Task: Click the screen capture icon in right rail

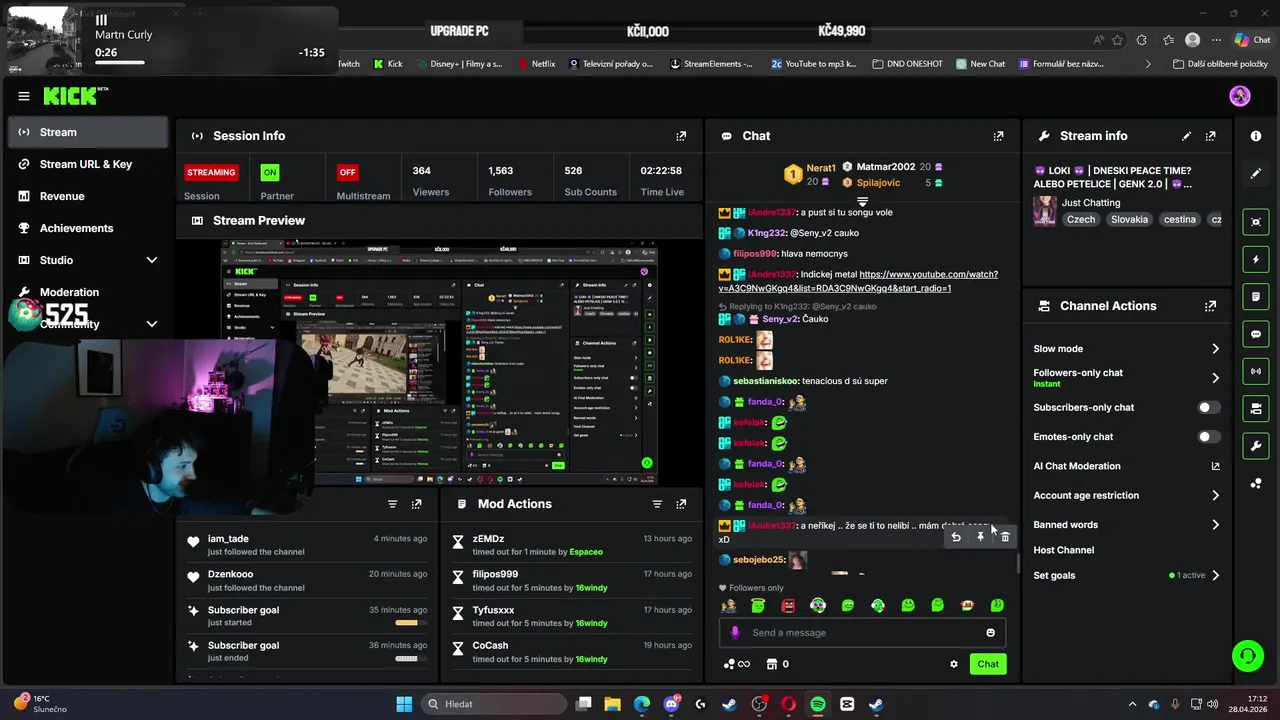Action: coord(1256,222)
